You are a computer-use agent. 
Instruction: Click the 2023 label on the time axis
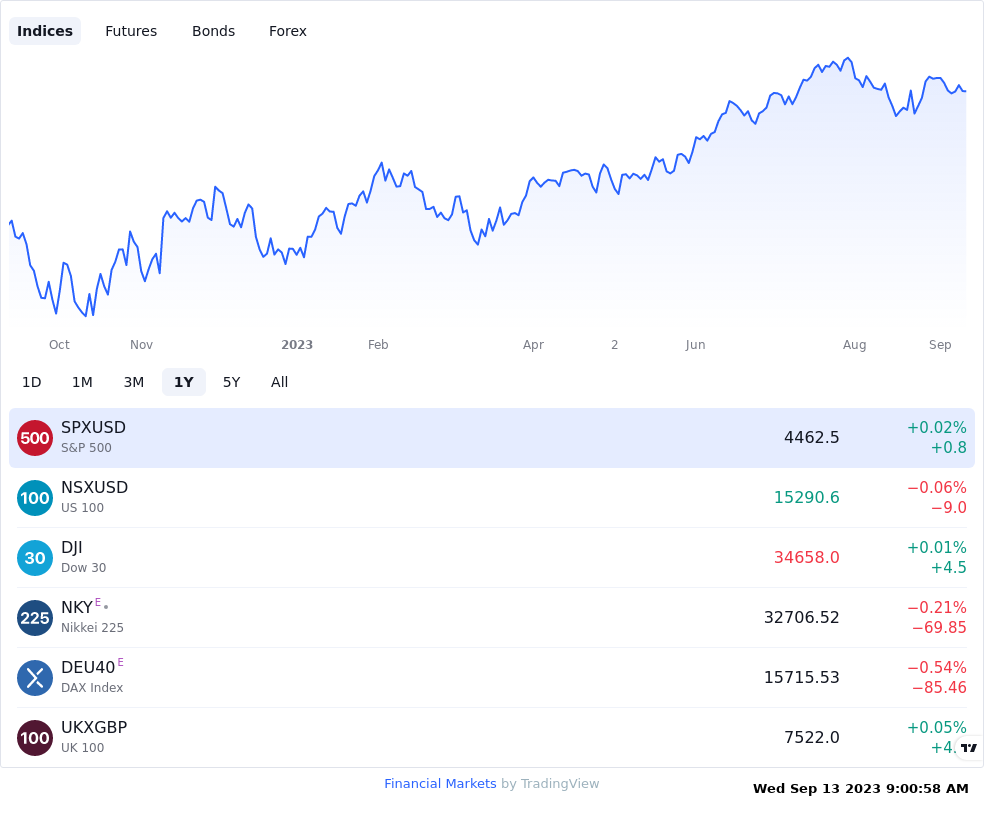pyautogui.click(x=297, y=344)
